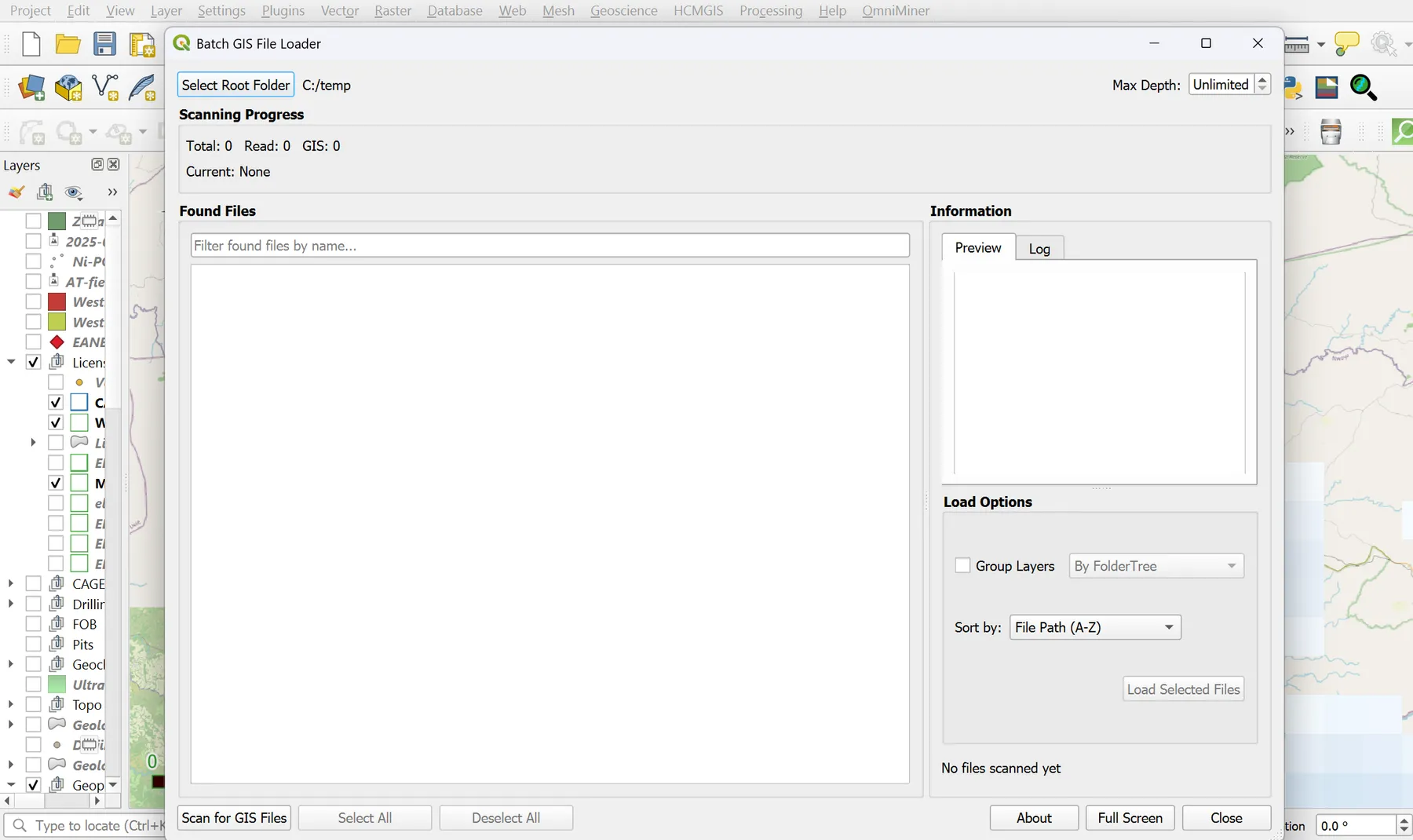The height and width of the screenshot is (840, 1413).
Task: Expand the CAGE group in Layers tree
Action: [11, 583]
